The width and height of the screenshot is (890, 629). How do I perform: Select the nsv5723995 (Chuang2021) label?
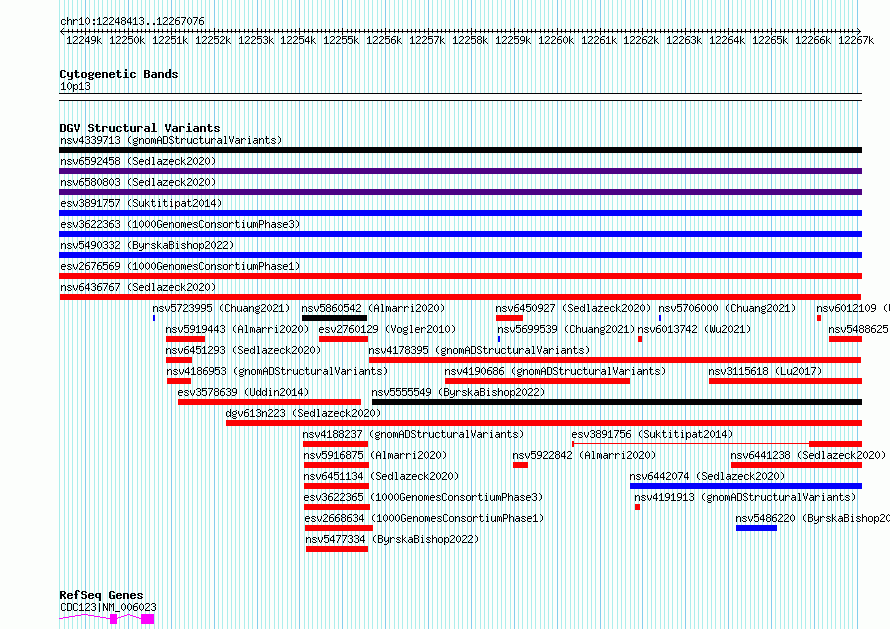click(221, 308)
